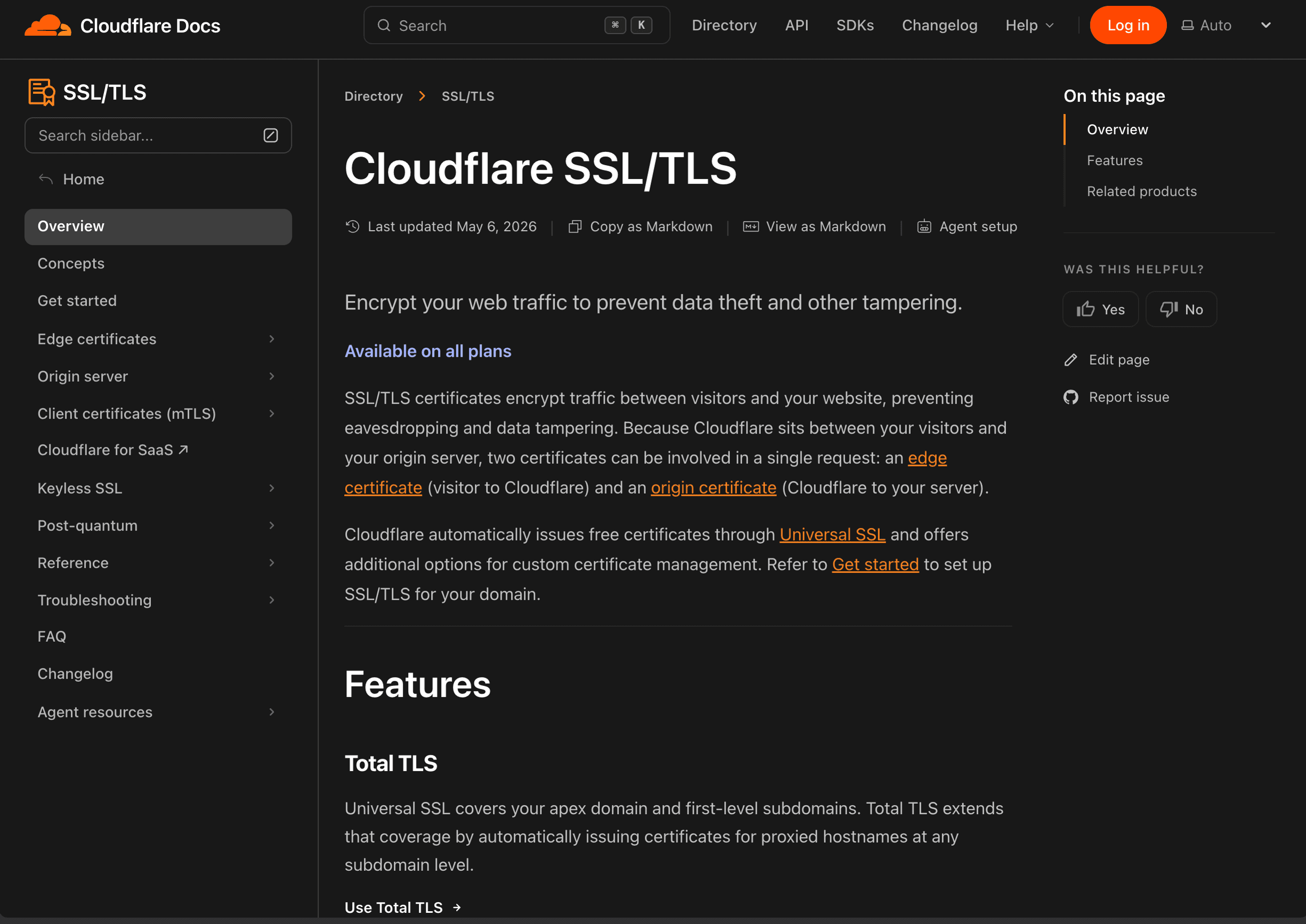Select Overview in the sidebar

pyautogui.click(x=158, y=226)
